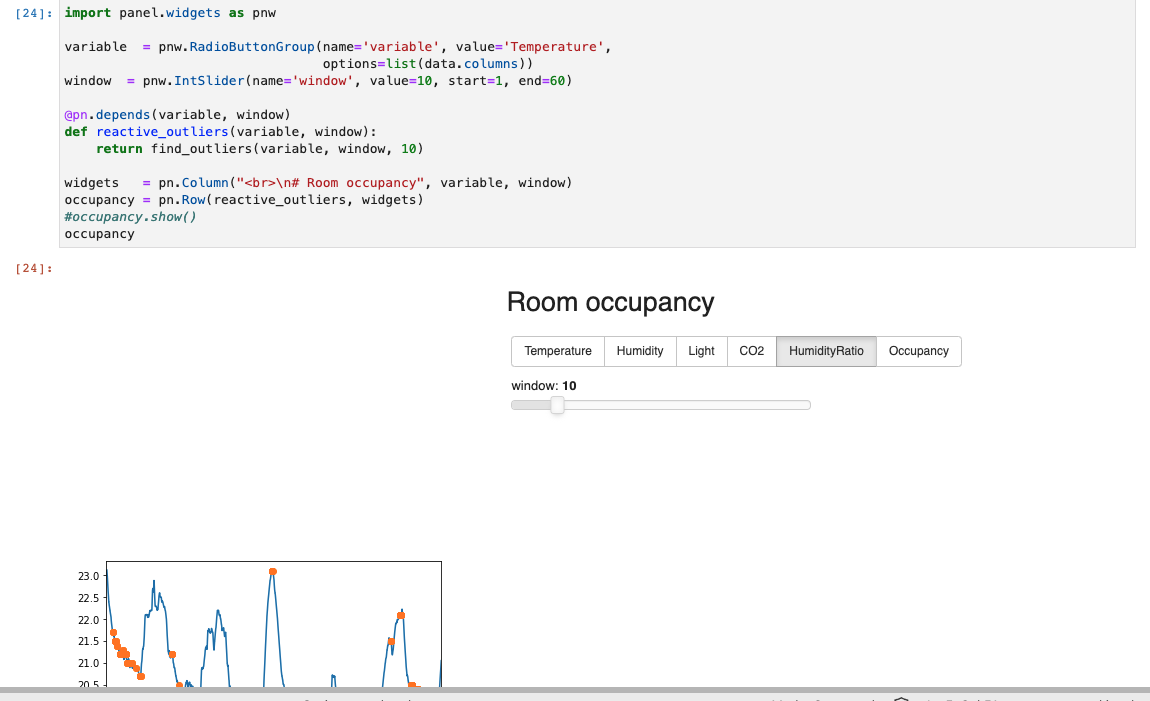Select the CO2 variable option
Image resolution: width=1150 pixels, height=701 pixels.
tap(751, 351)
